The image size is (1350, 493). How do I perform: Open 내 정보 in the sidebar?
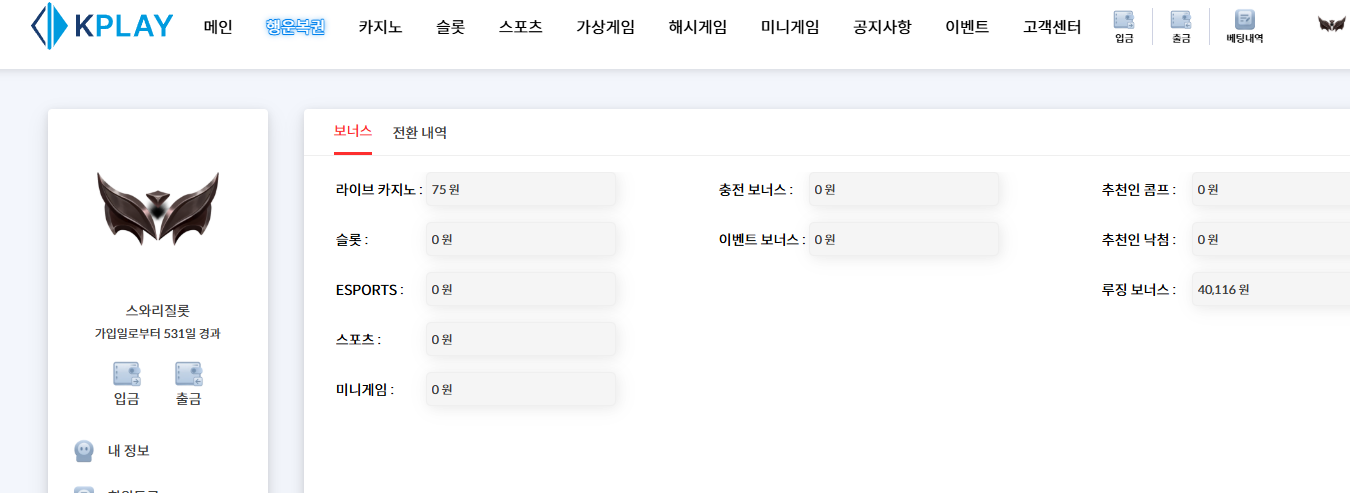[x=129, y=451]
